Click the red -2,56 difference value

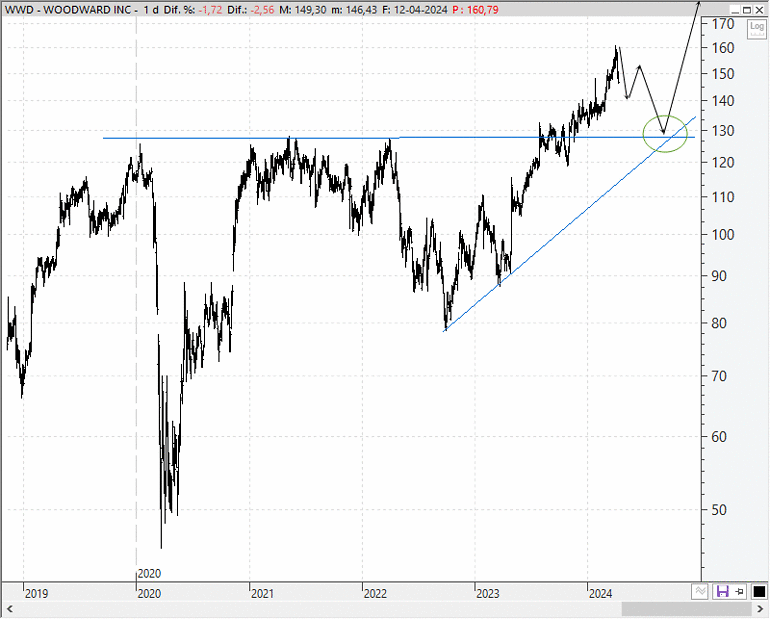tap(262, 10)
